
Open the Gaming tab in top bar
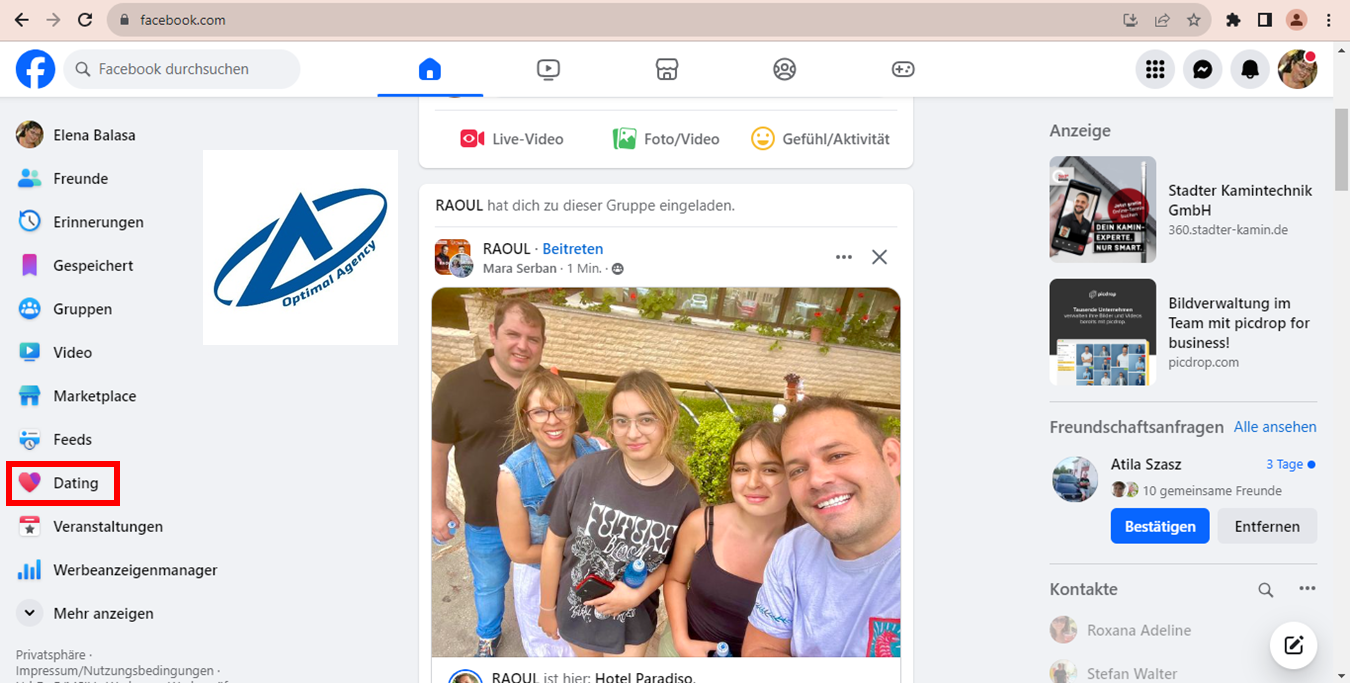[x=903, y=69]
